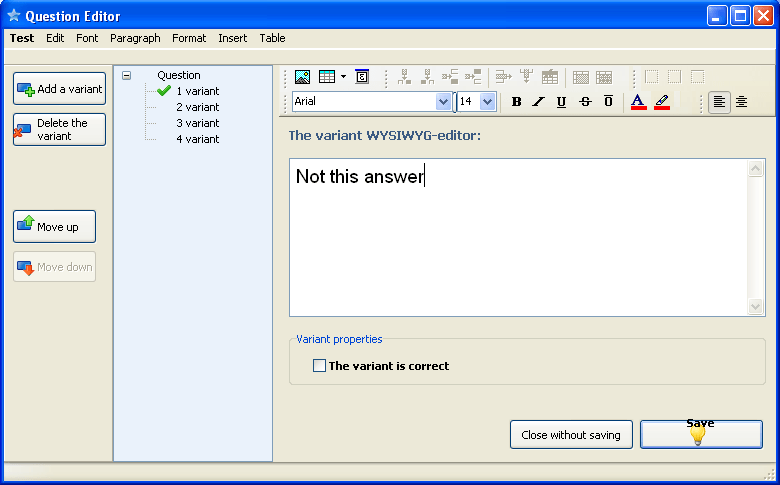Click the Save button
This screenshot has height=485, width=780.
click(x=701, y=435)
